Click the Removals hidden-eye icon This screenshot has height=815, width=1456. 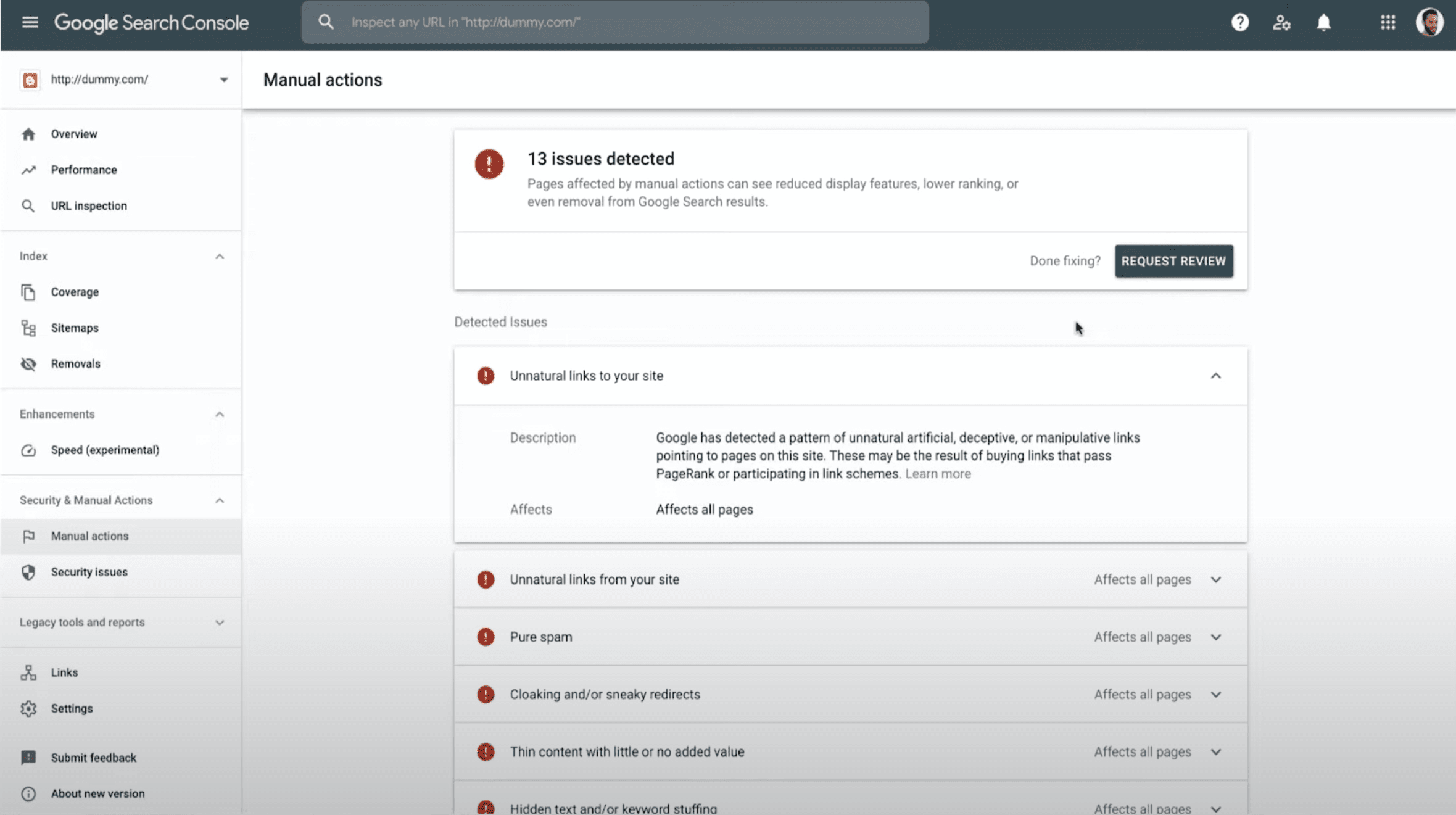click(28, 363)
